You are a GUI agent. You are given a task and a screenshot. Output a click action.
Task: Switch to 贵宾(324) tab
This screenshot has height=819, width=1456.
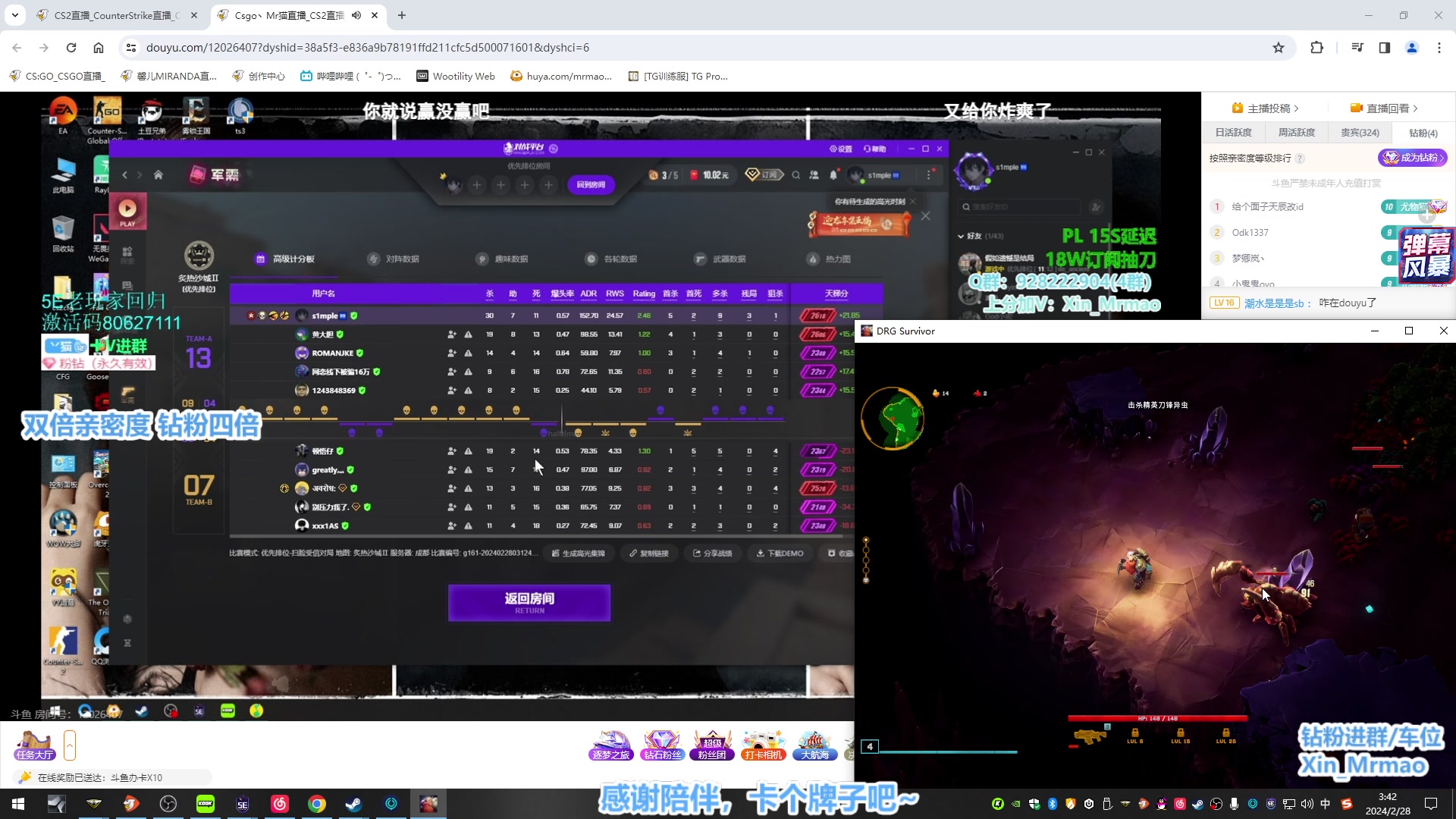pos(1360,133)
